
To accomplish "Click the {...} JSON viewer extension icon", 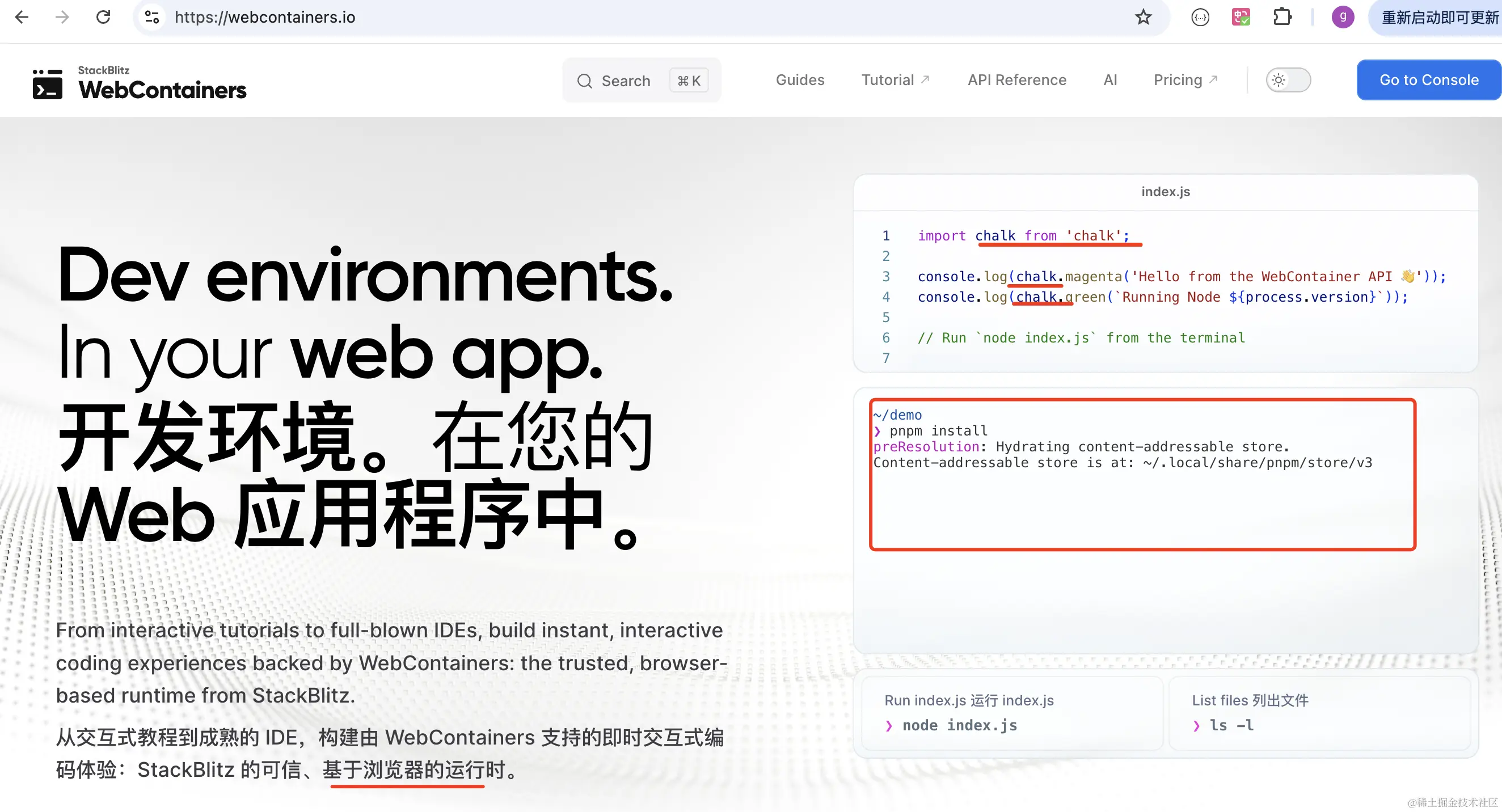I will [1200, 17].
